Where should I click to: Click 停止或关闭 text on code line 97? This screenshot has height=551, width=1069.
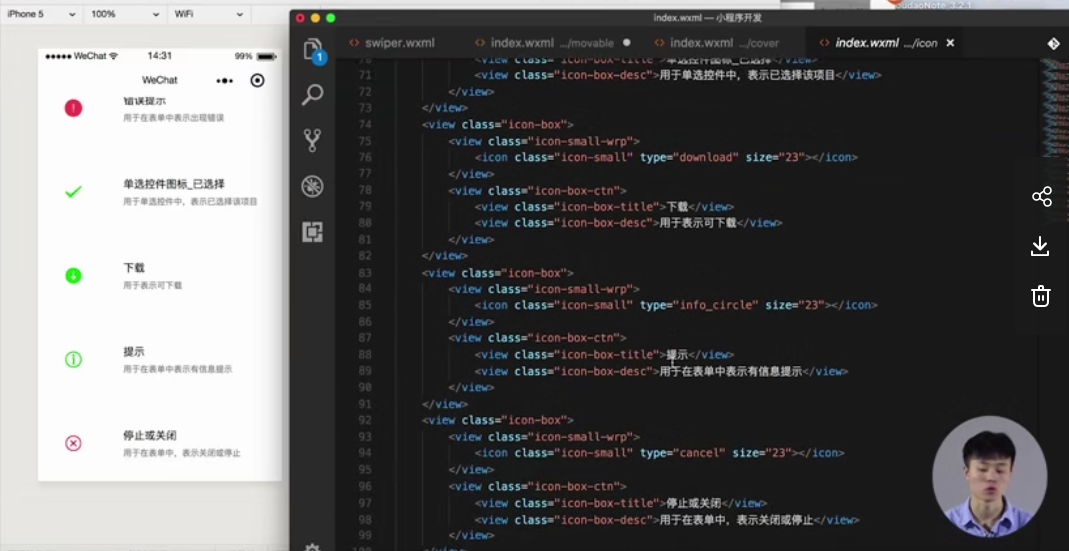tap(693, 503)
